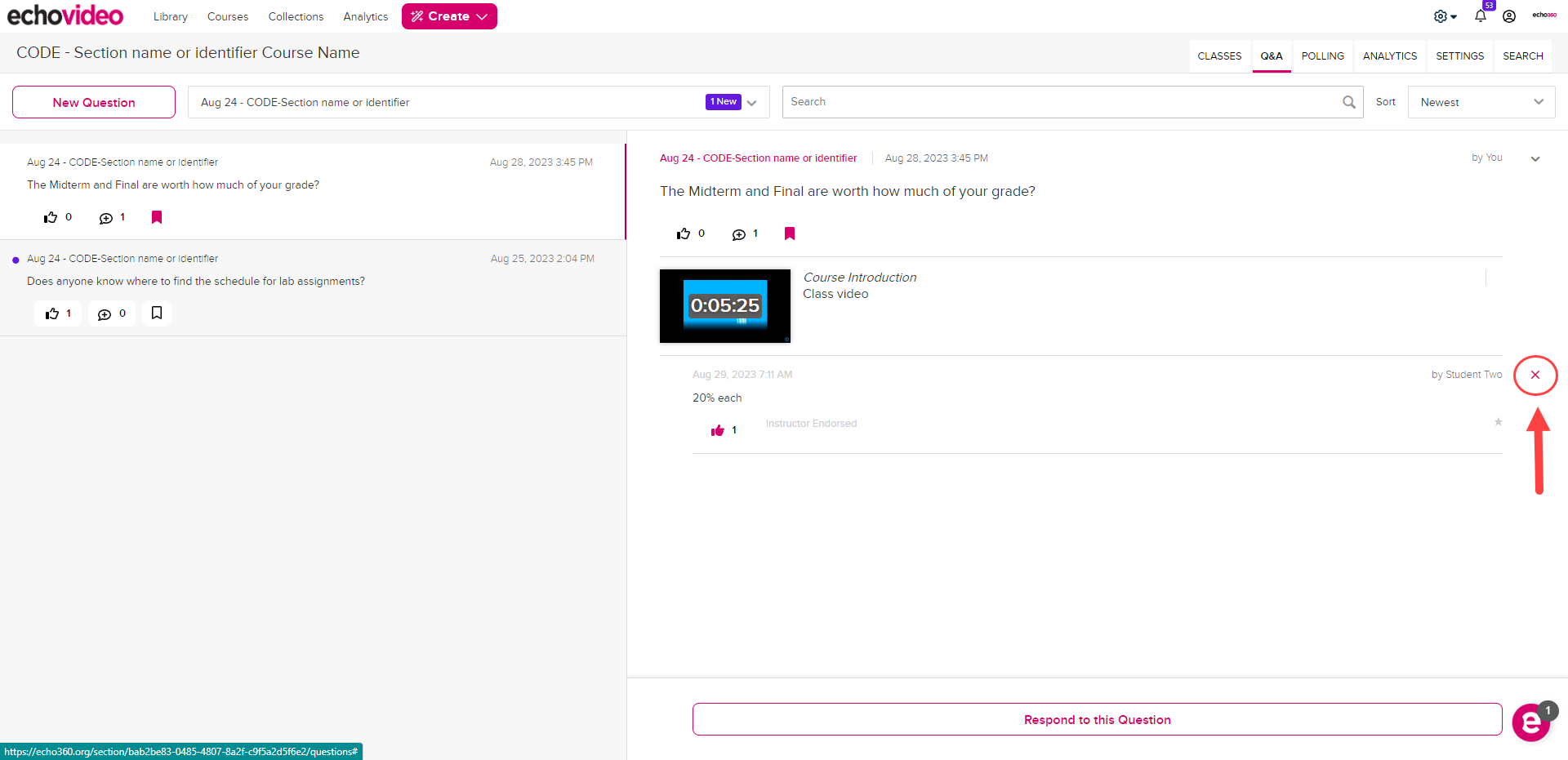Click the user account profile icon
The height and width of the screenshot is (760, 1568).
[1509, 16]
